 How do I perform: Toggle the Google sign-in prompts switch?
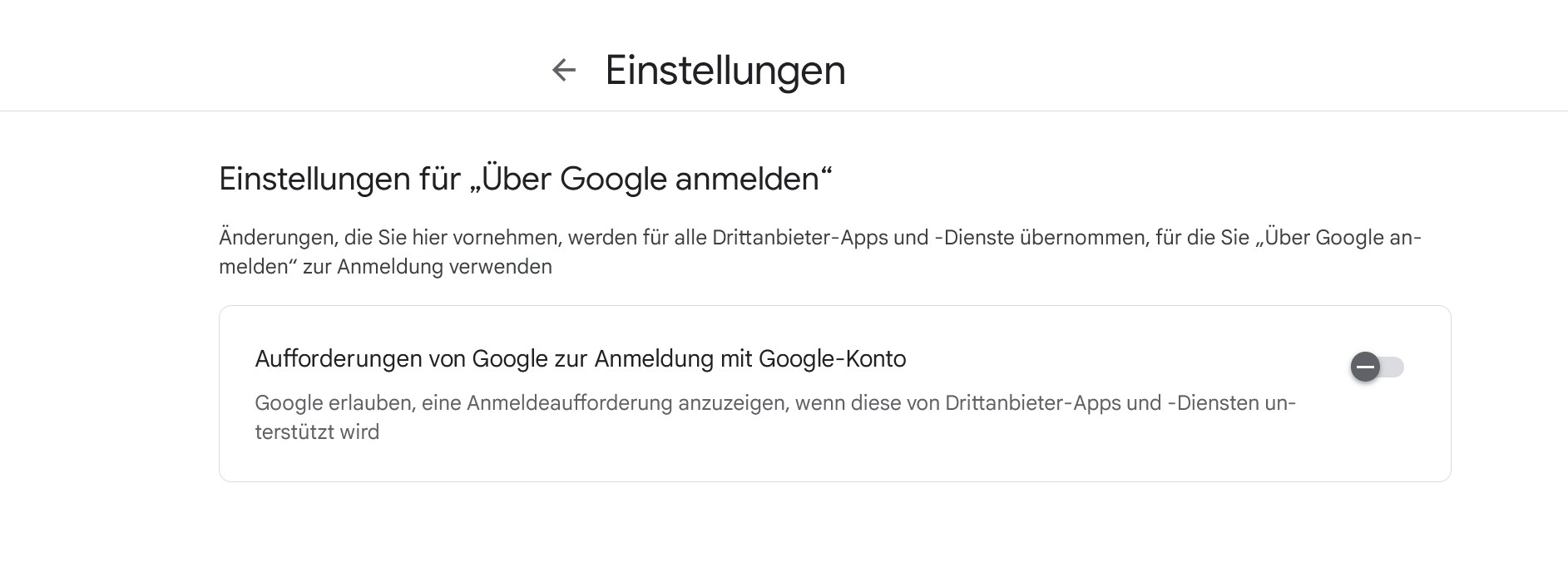pyautogui.click(x=1377, y=367)
